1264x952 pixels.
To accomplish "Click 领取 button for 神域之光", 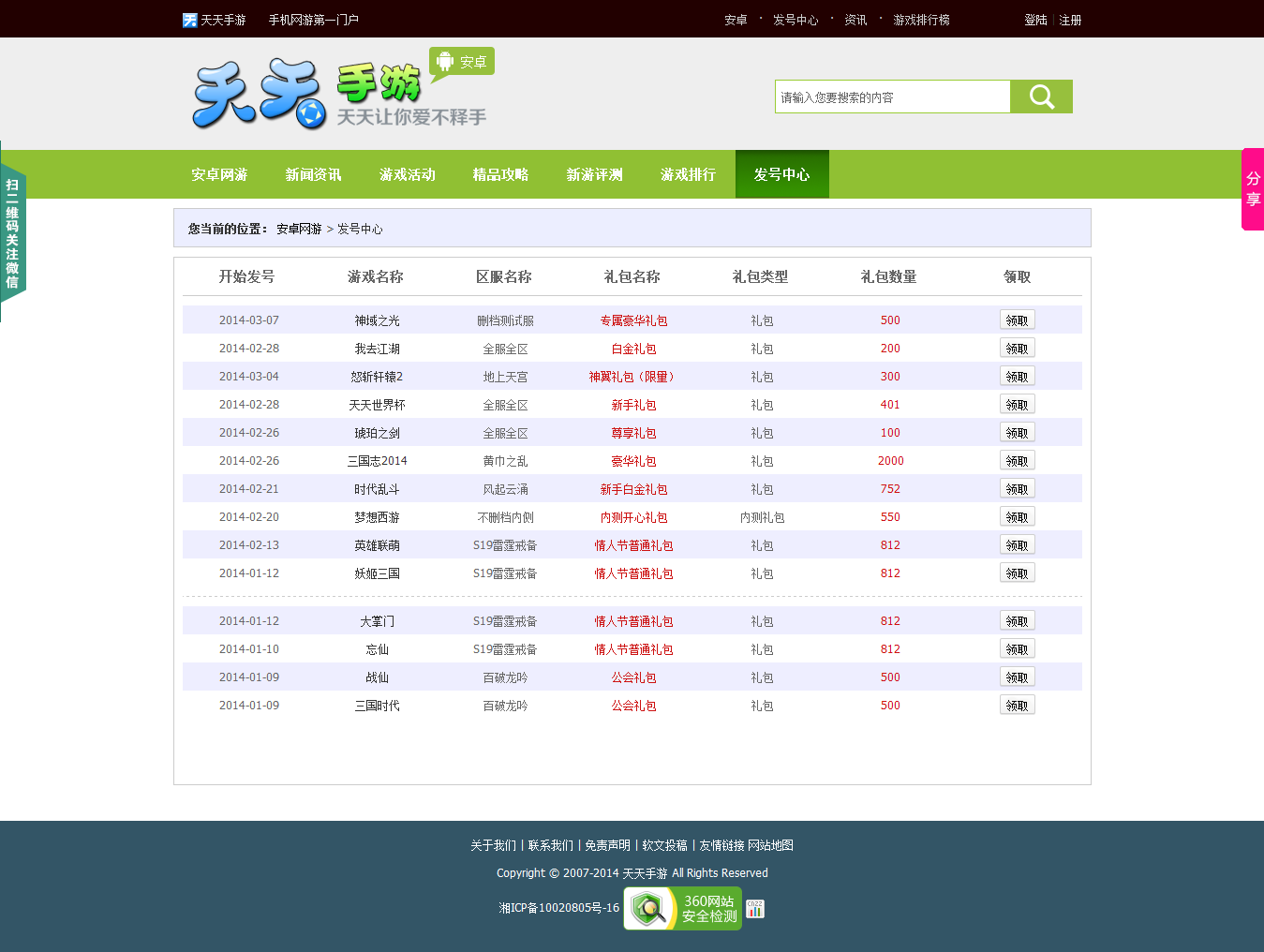I will (1017, 320).
